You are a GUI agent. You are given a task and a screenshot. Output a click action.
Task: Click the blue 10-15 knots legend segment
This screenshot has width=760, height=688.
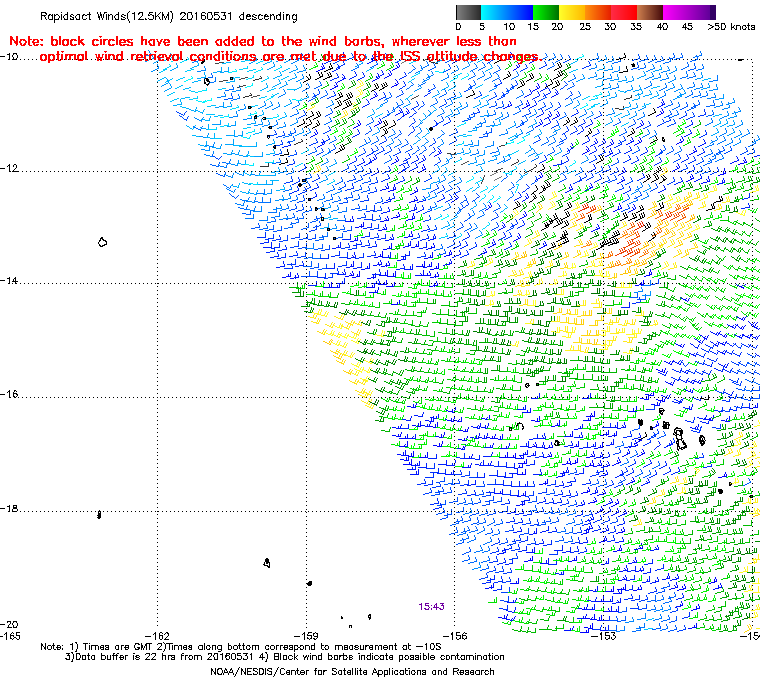click(520, 12)
